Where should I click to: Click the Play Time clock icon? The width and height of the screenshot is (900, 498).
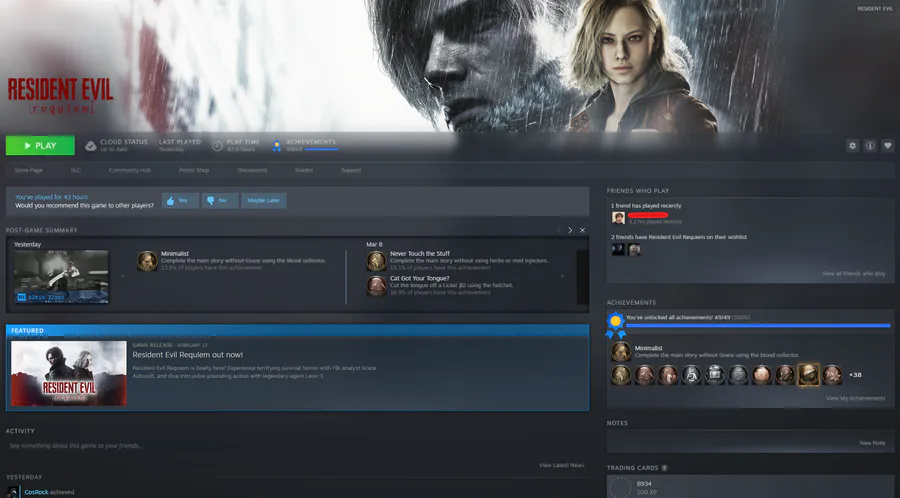tap(217, 146)
